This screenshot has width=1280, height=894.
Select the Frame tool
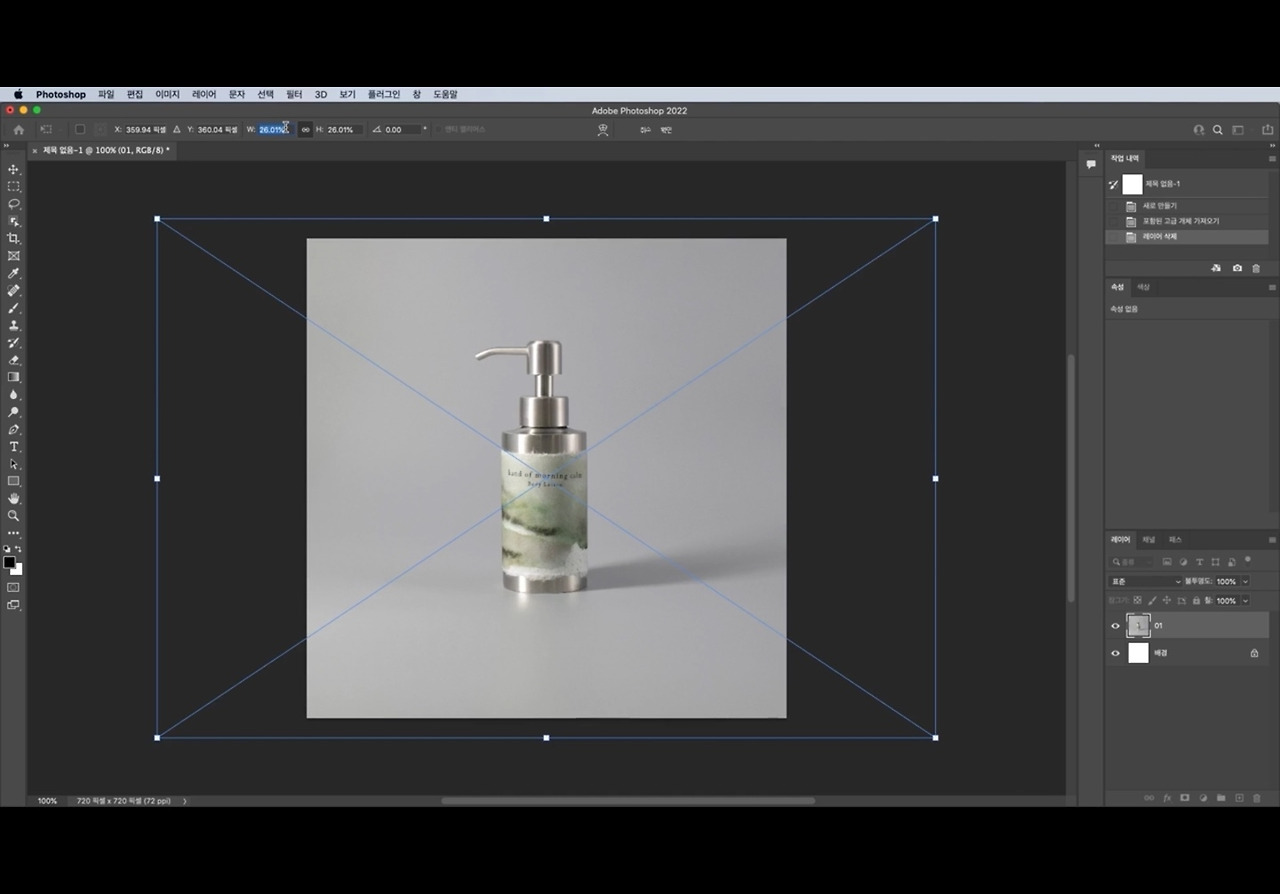[x=14, y=256]
